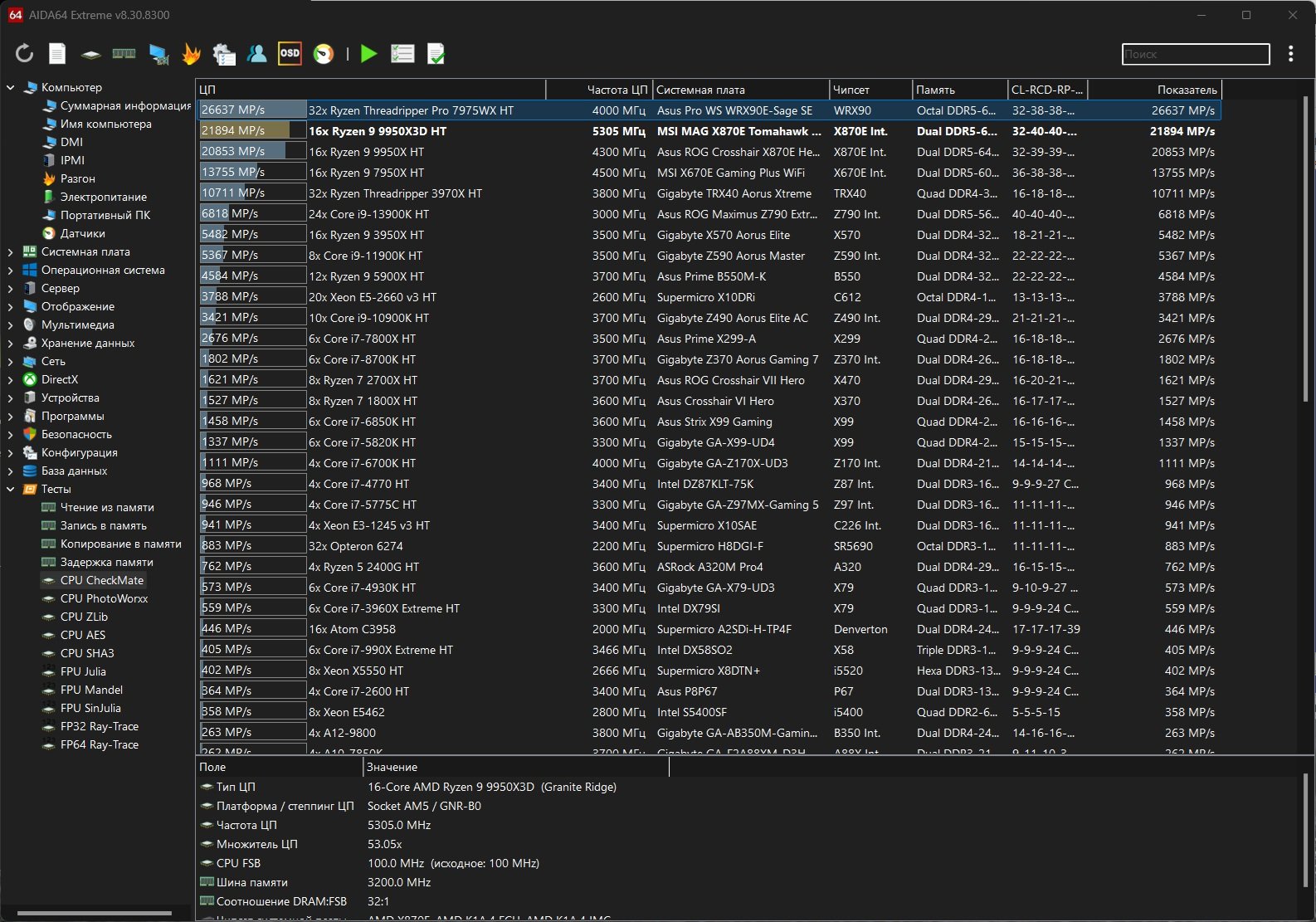Open the OSD panel icon
Viewport: 1316px width, 922px height.
click(x=290, y=54)
